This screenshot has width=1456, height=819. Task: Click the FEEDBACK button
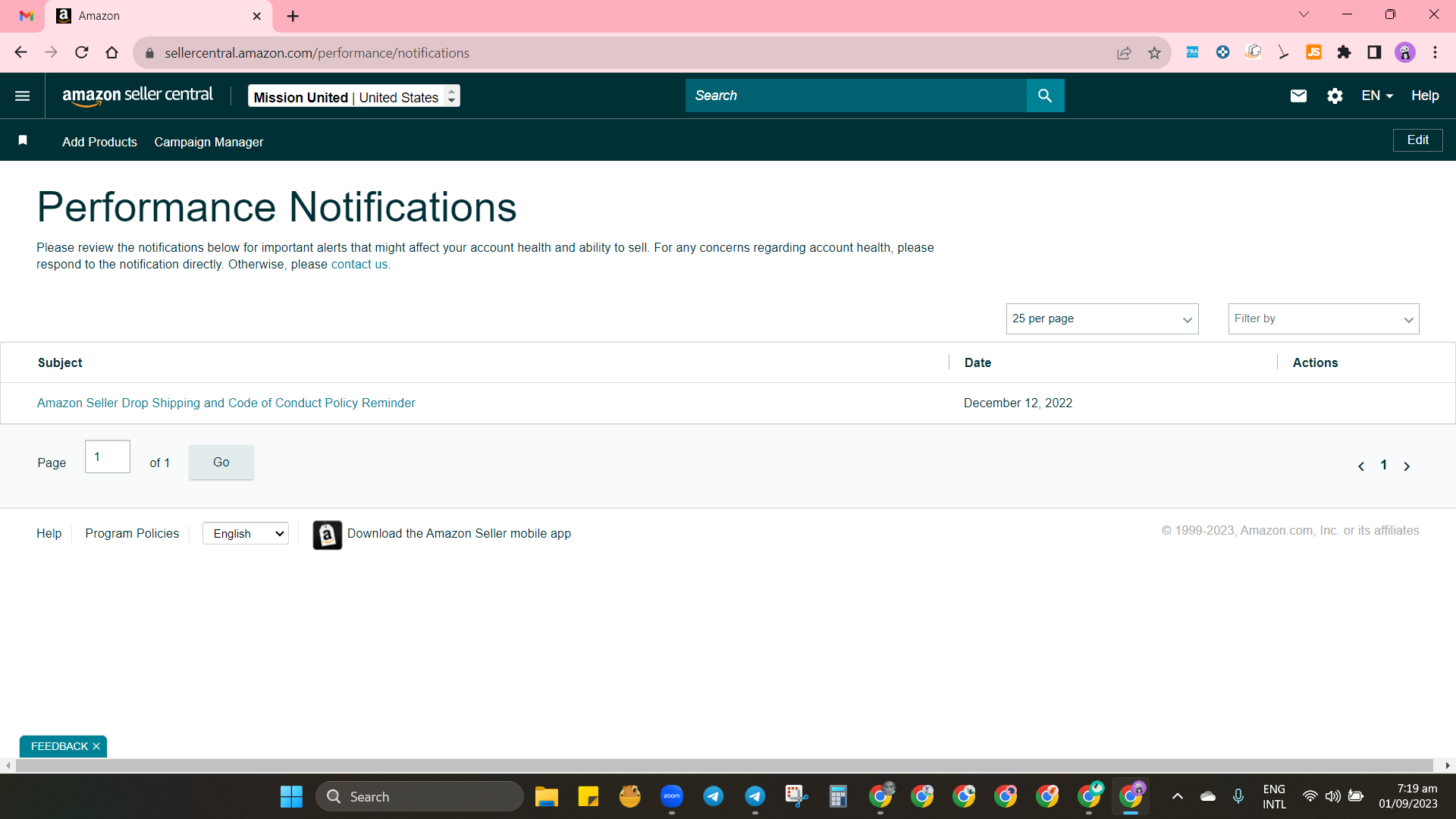pos(59,746)
